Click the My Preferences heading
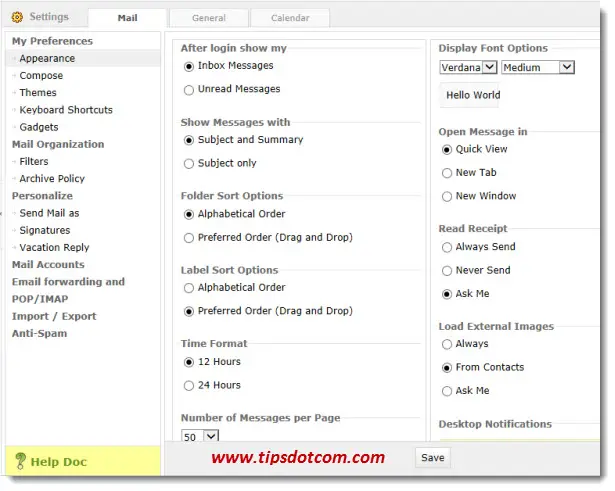 pyautogui.click(x=52, y=41)
